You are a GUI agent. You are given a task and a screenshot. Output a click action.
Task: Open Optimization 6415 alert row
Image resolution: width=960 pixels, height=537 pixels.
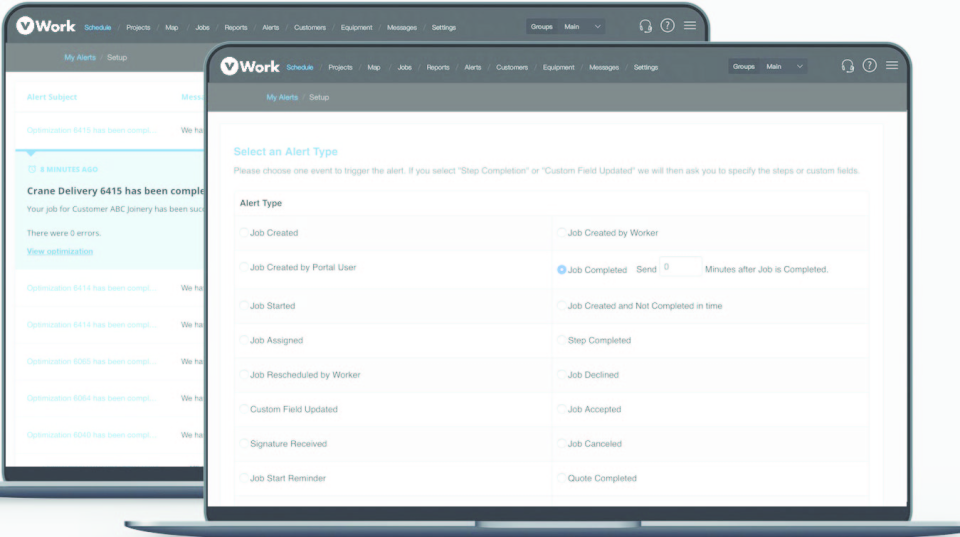tap(110, 130)
